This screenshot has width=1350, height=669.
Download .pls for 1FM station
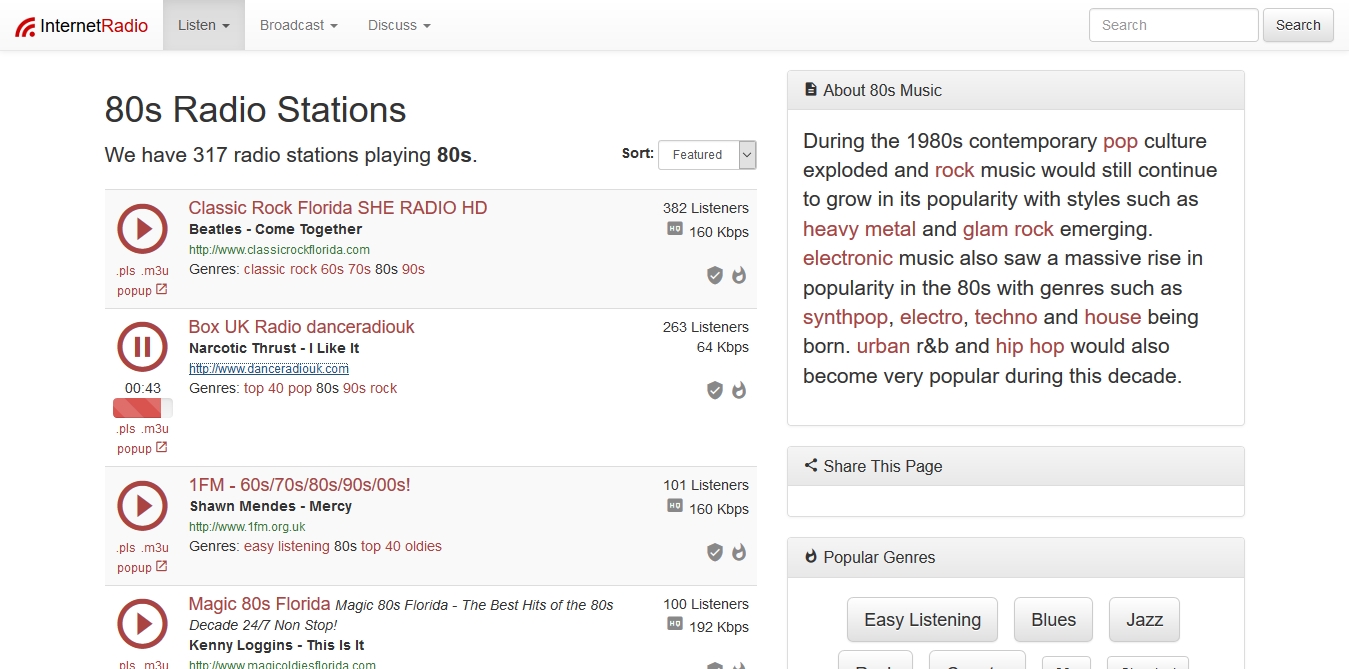point(126,548)
